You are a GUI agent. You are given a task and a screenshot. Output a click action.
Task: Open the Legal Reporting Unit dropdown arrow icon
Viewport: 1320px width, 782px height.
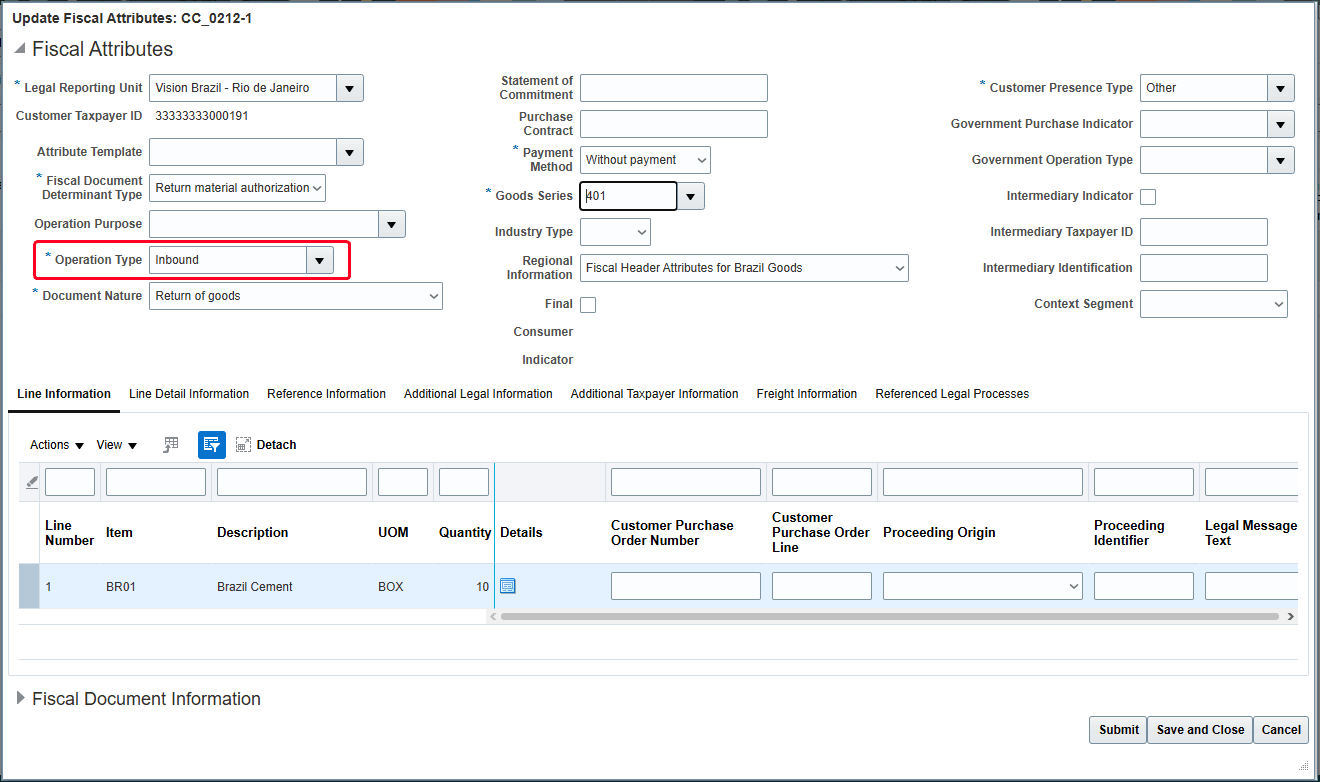point(349,88)
